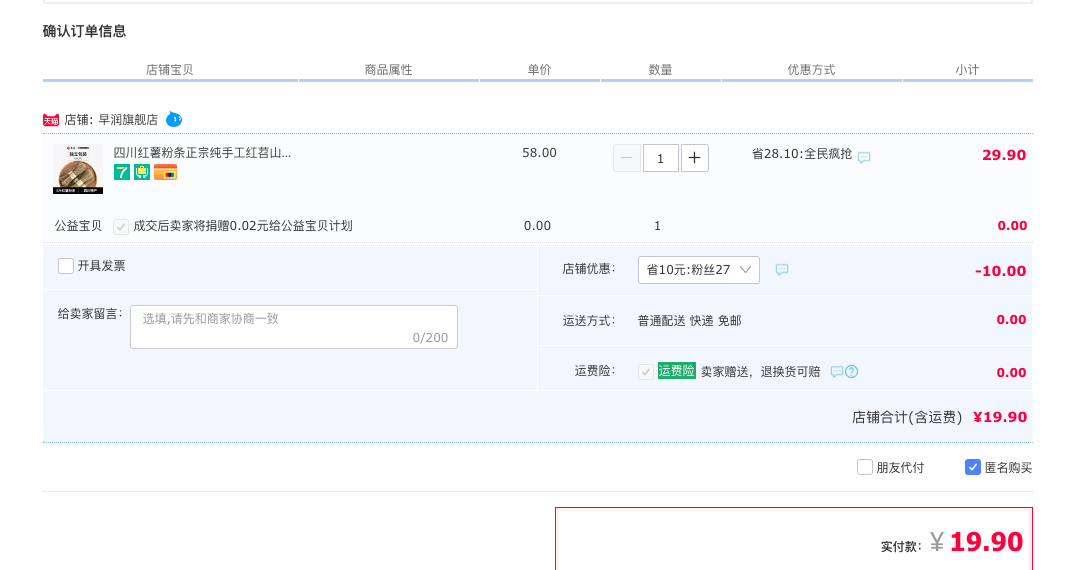Click 普通配送 快递 免邮 shipping text
This screenshot has height=570, width=1065.
(x=689, y=321)
